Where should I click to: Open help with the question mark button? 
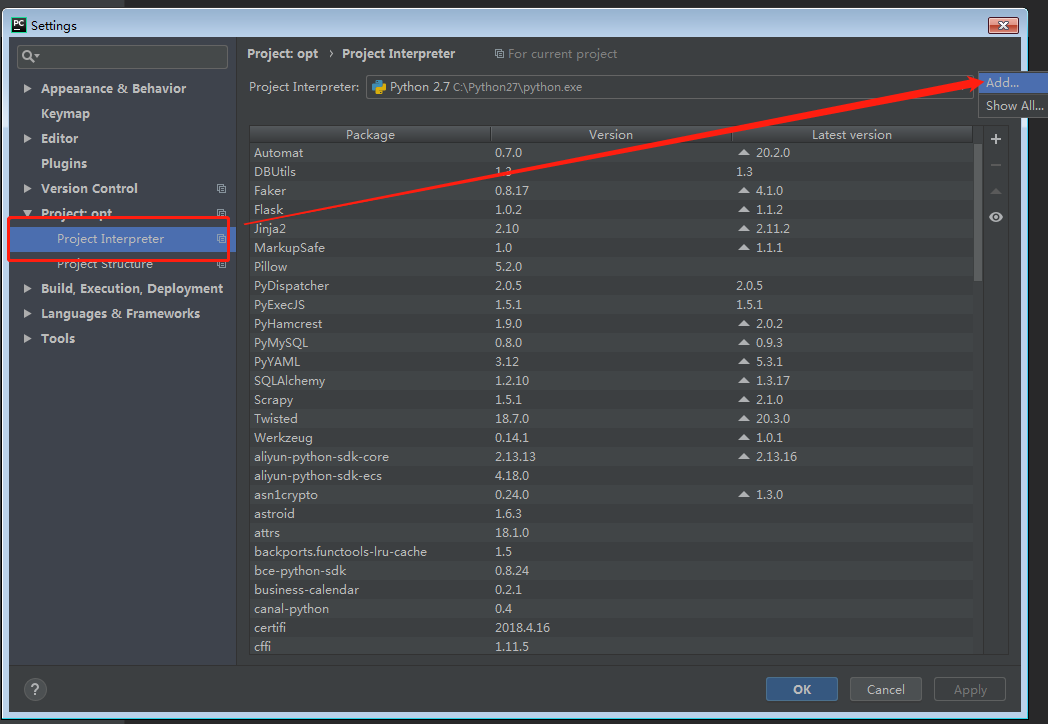35,689
